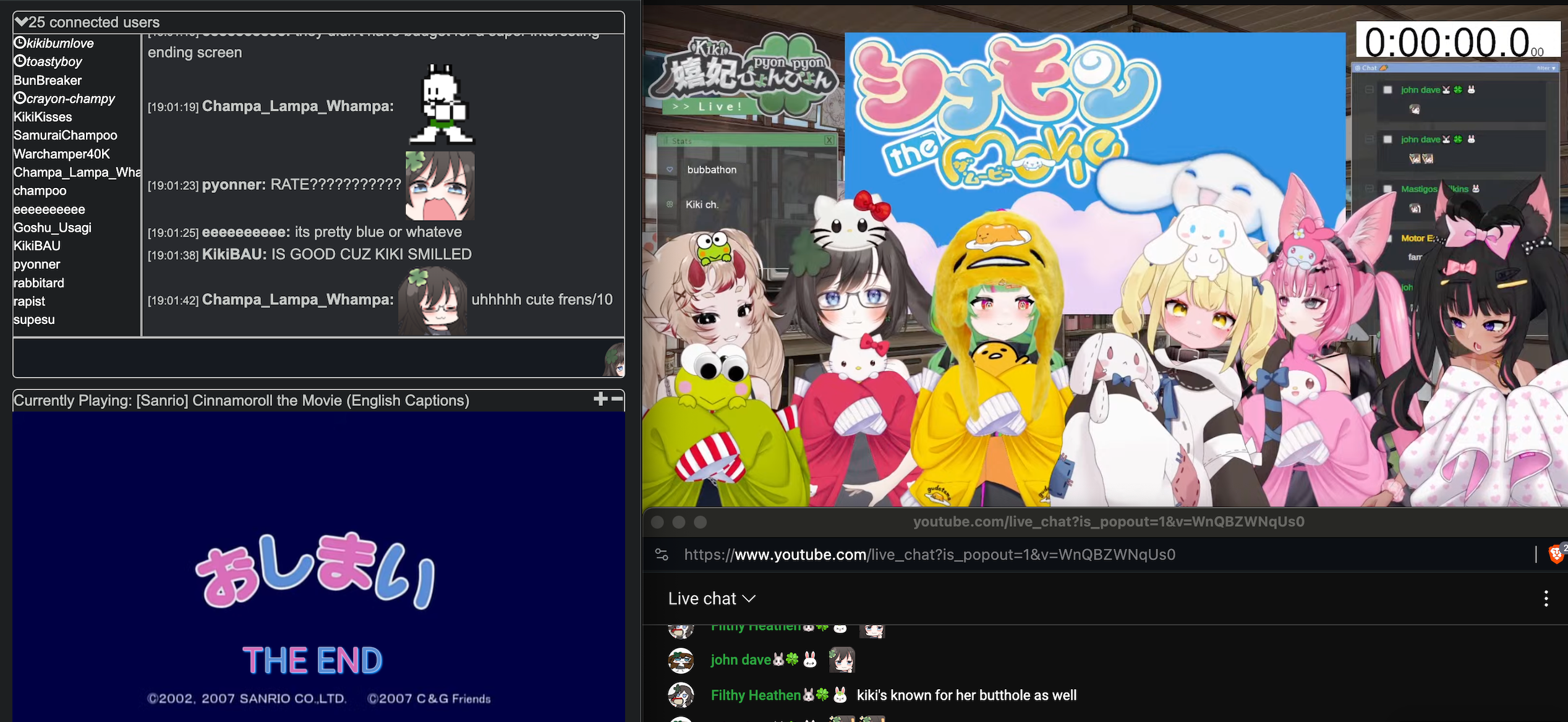Screen dimensions: 1568x722
Task: Select user Warchamper40K in user list
Action: coord(62,154)
